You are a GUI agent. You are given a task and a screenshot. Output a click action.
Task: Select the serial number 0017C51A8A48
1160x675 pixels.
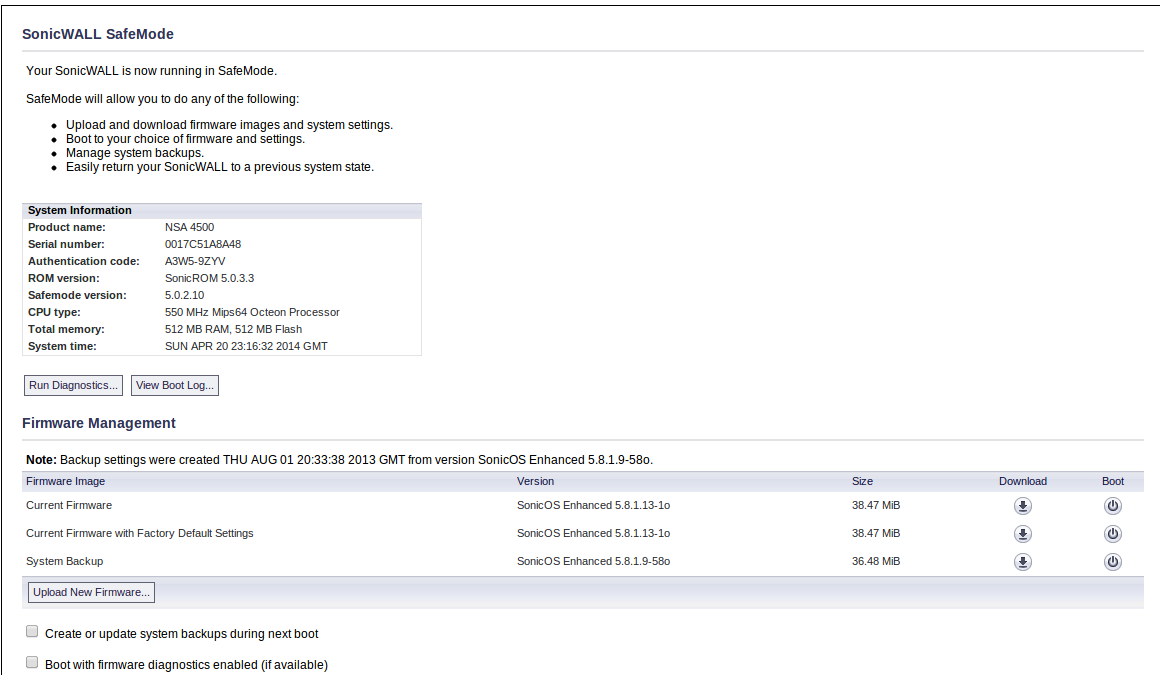pyautogui.click(x=203, y=244)
